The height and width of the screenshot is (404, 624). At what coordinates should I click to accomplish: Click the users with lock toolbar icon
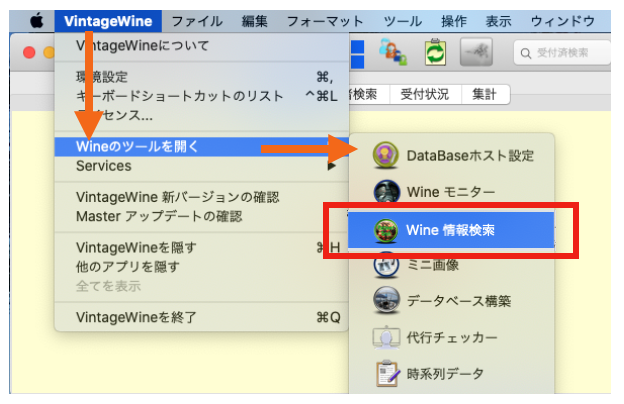point(391,51)
